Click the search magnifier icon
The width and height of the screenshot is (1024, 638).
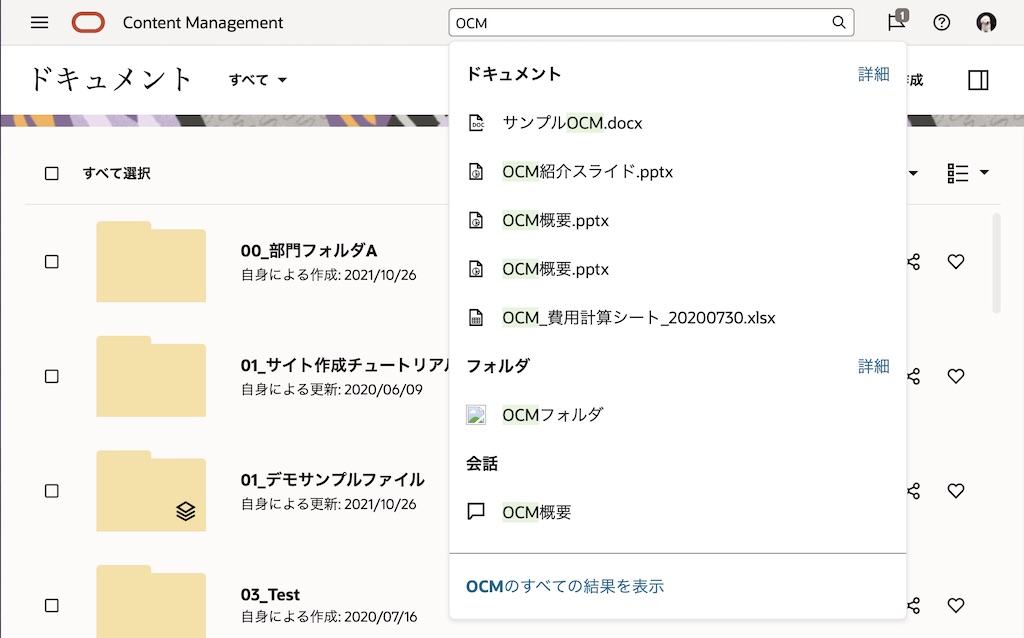(839, 22)
